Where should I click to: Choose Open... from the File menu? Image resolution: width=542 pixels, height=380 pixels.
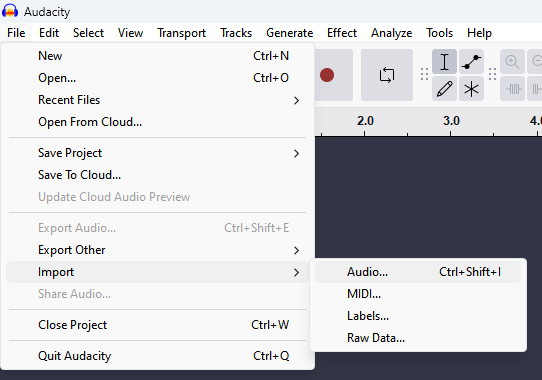157,78
